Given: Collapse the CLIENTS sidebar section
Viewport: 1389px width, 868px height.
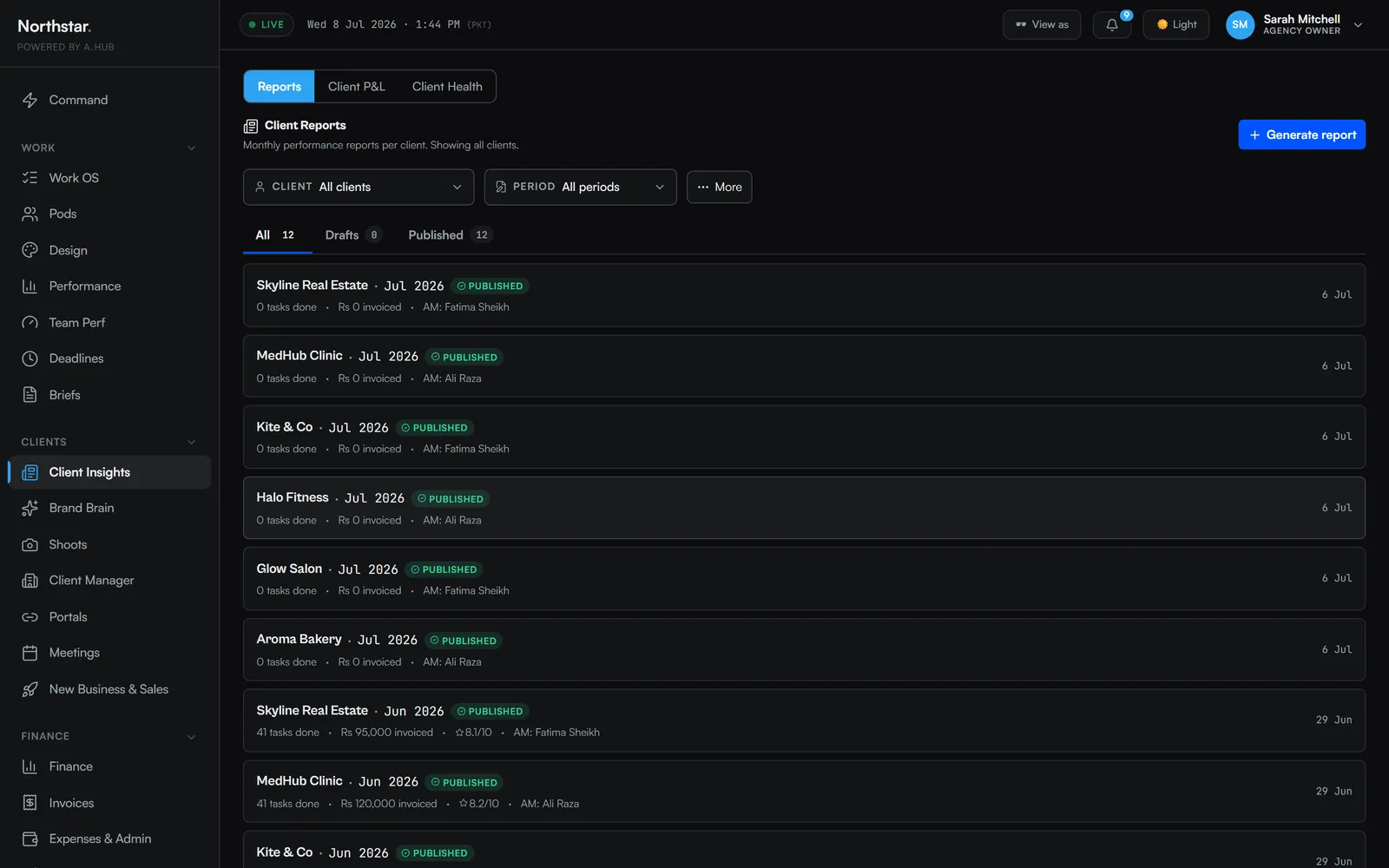Looking at the screenshot, I should (191, 443).
